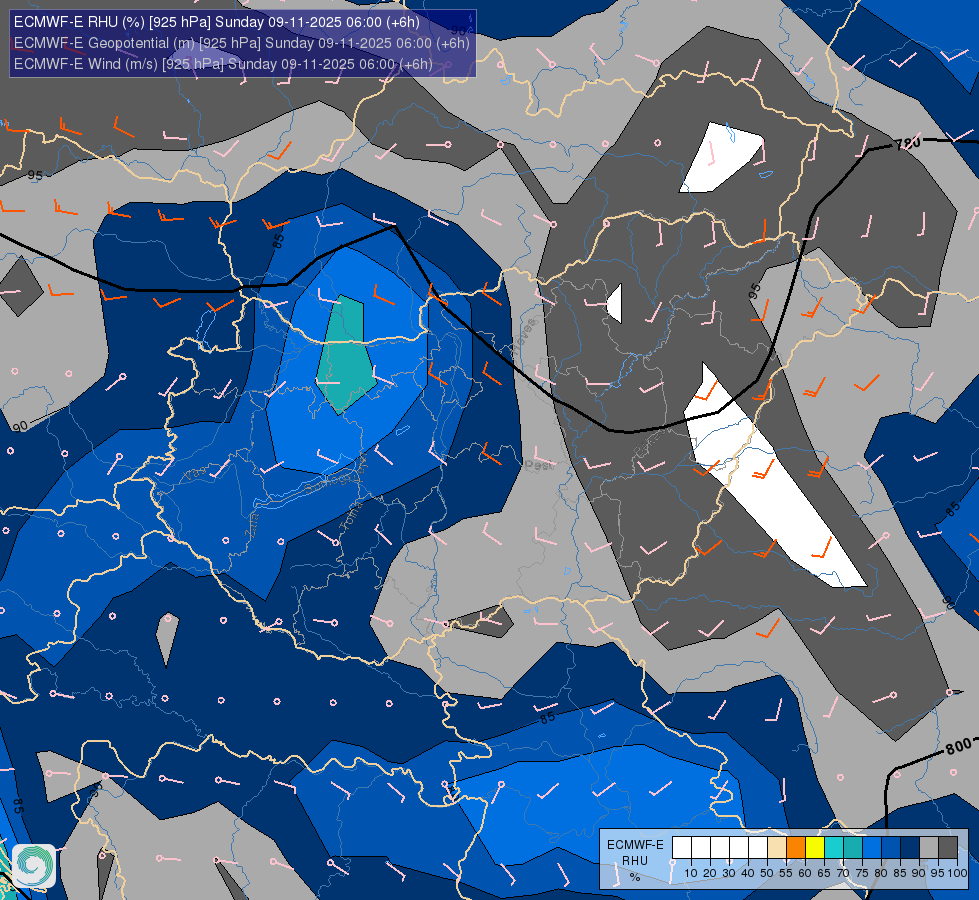Click the teal humidity minimum polygon
This screenshot has height=900, width=979.
345,355
